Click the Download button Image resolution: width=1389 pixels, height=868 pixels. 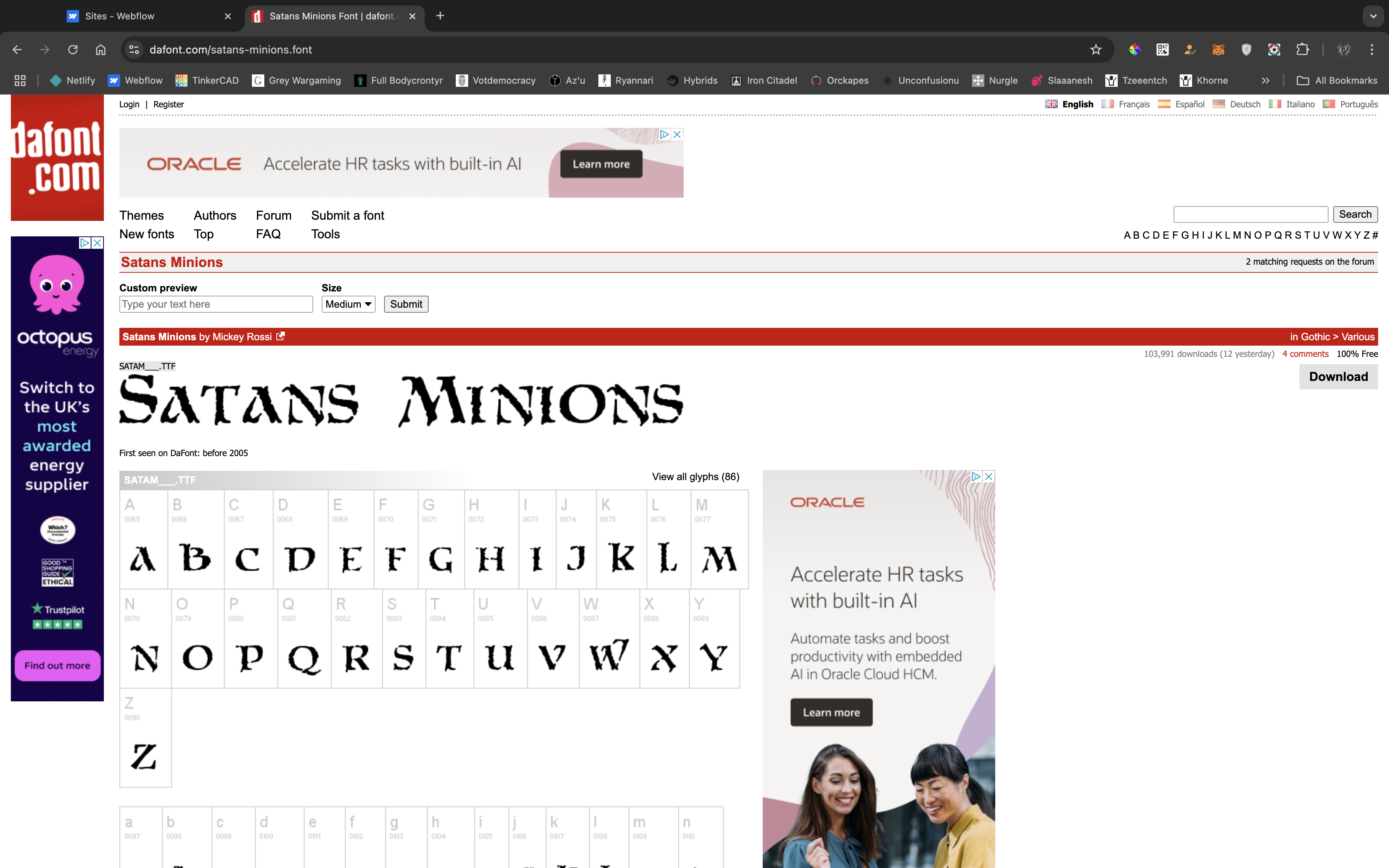click(x=1338, y=377)
